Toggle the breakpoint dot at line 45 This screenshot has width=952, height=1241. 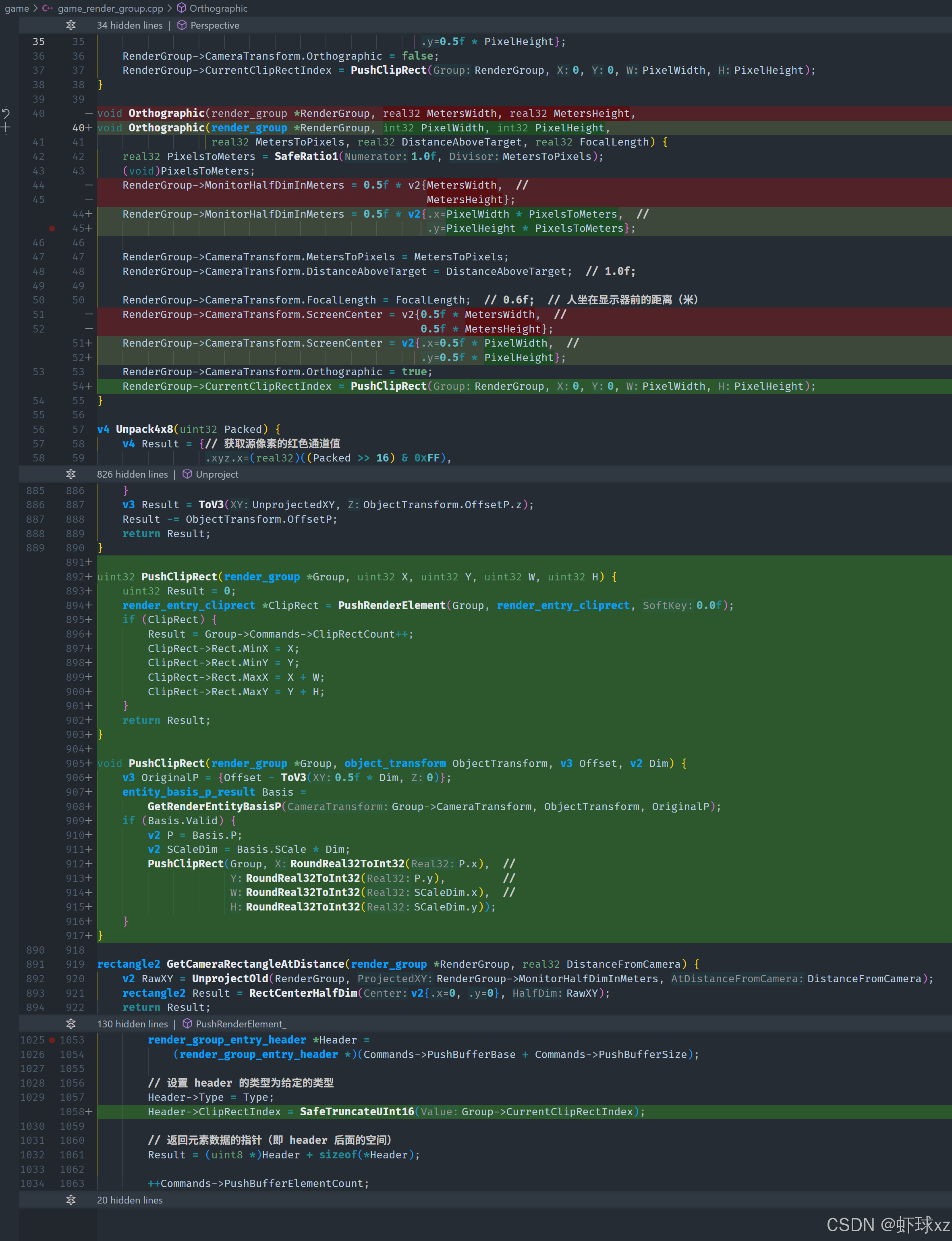52,229
